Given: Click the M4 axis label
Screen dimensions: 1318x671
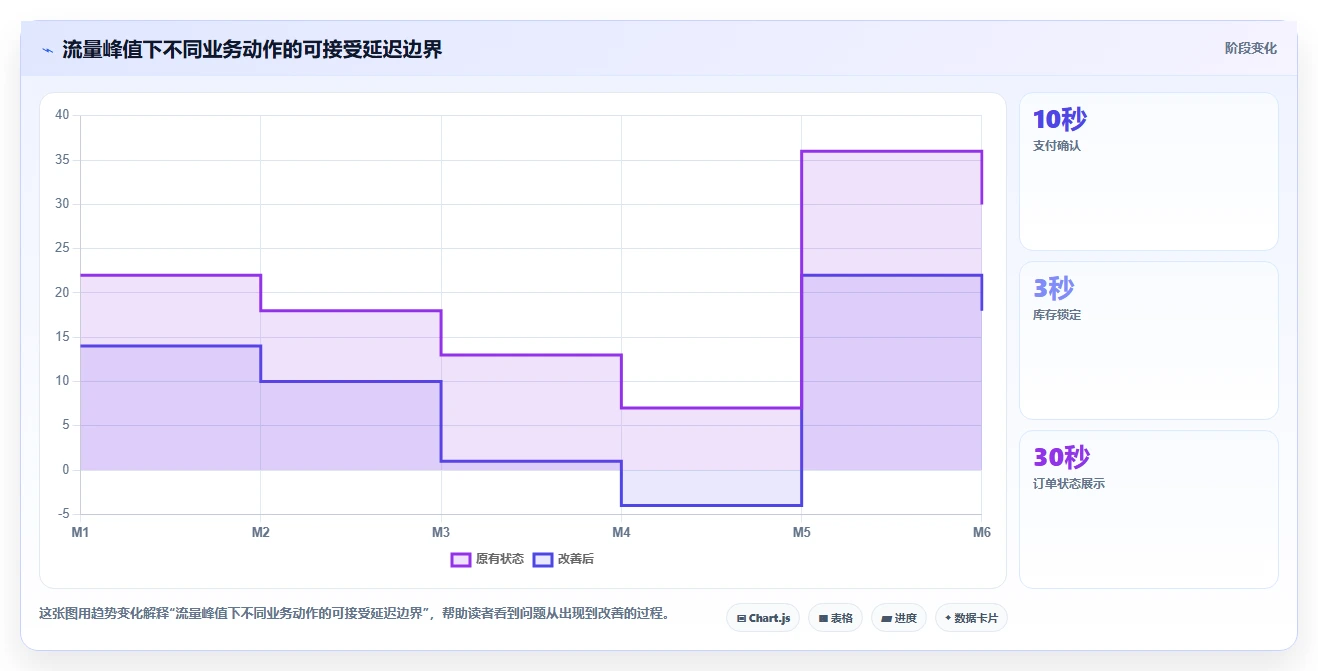Looking at the screenshot, I should [621, 532].
